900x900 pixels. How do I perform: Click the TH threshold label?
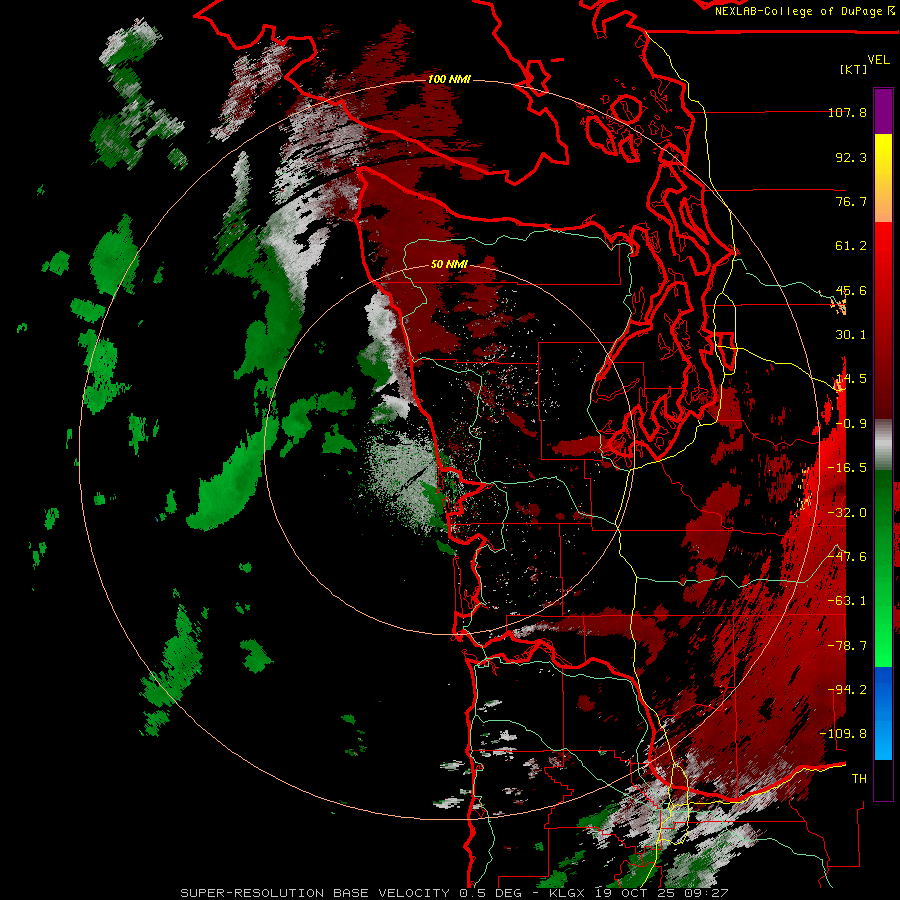(859, 779)
